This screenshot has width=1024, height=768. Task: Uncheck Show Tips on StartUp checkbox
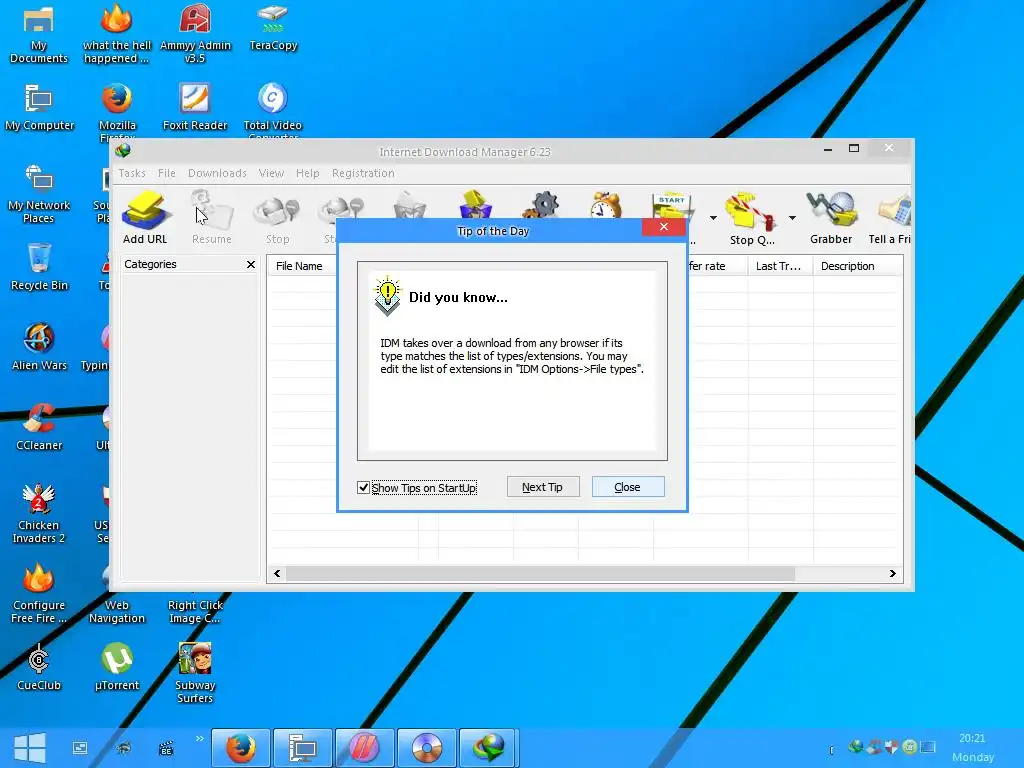363,487
